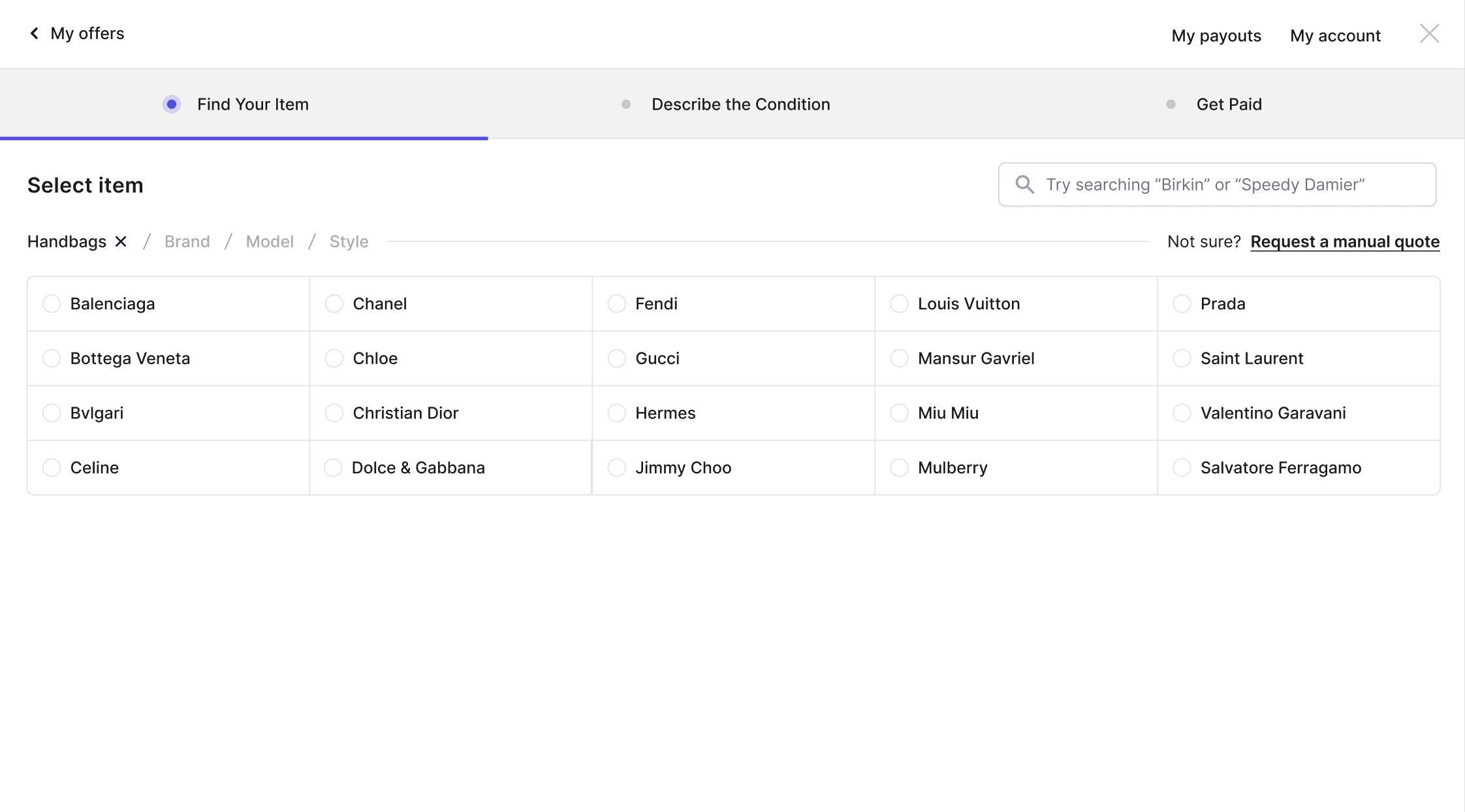The image size is (1465, 812).
Task: Select Prada radio option
Action: tap(1182, 304)
